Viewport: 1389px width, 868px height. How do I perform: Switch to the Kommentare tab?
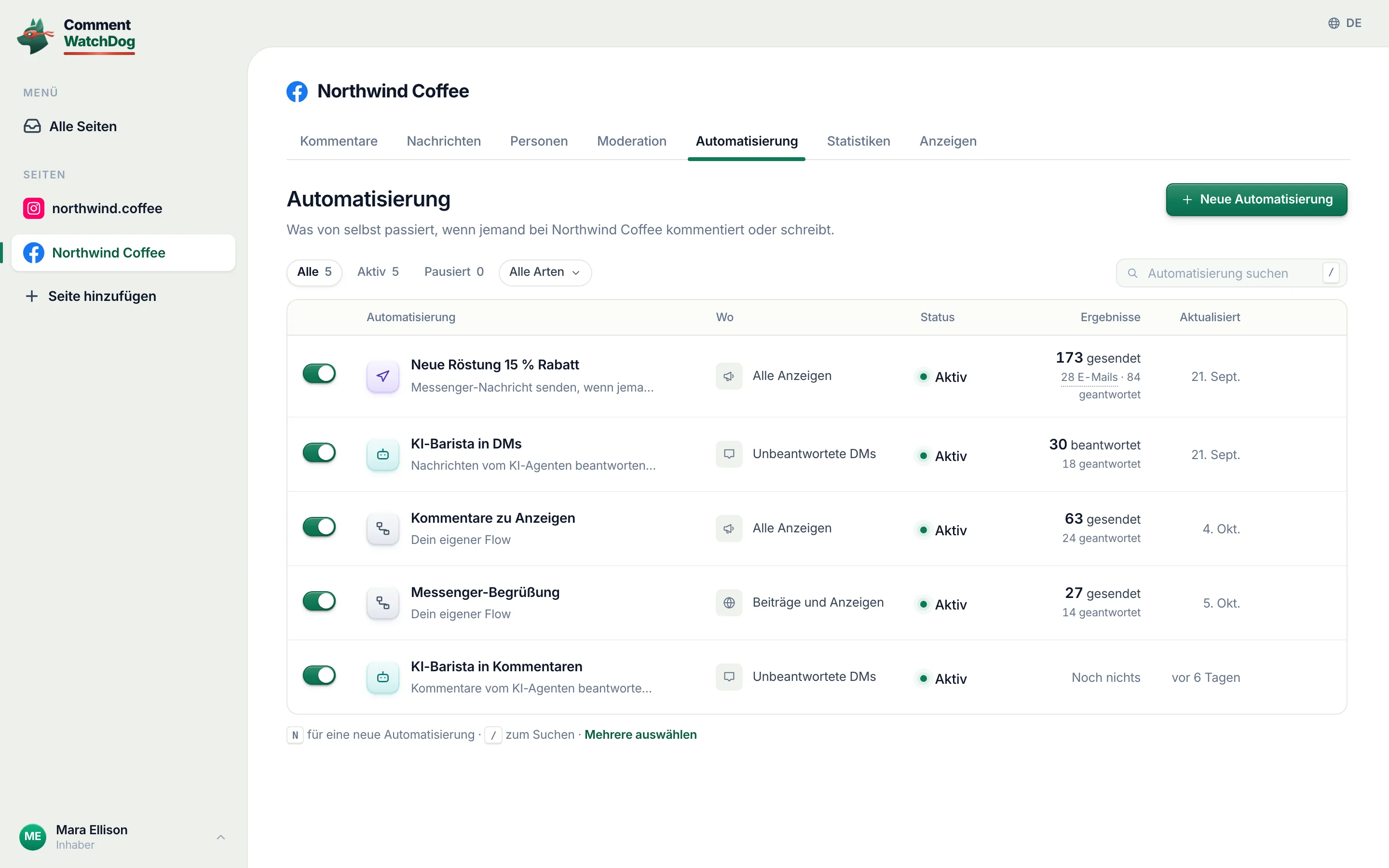click(x=339, y=141)
